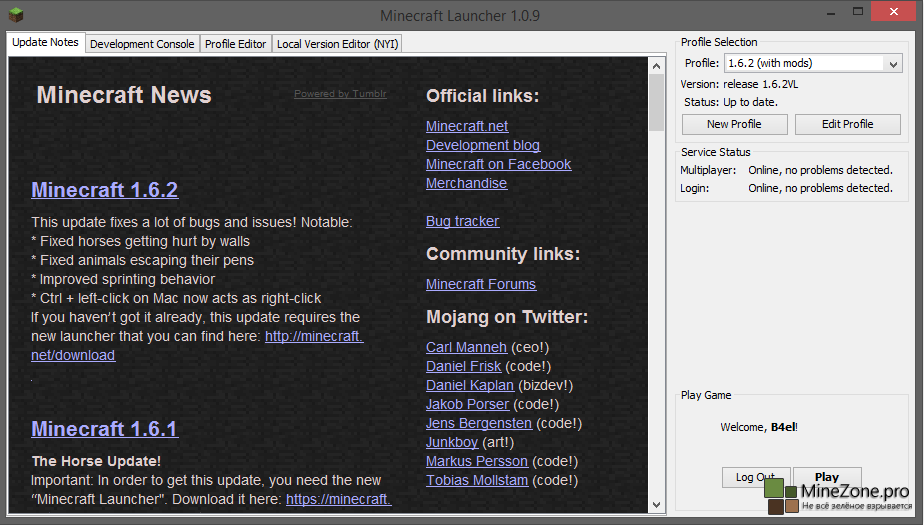924x525 pixels.
Task: Click Jens Bergensten's Twitter link
Action: coord(477,423)
